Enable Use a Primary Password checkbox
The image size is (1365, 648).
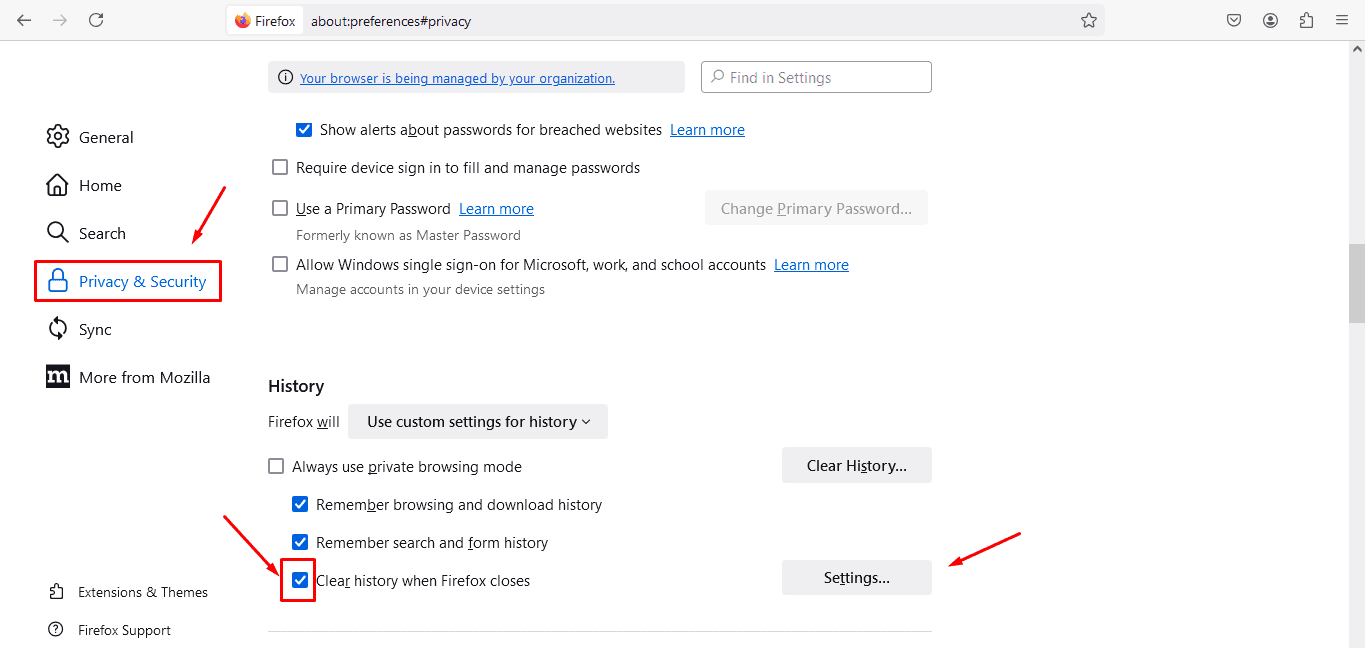point(280,209)
